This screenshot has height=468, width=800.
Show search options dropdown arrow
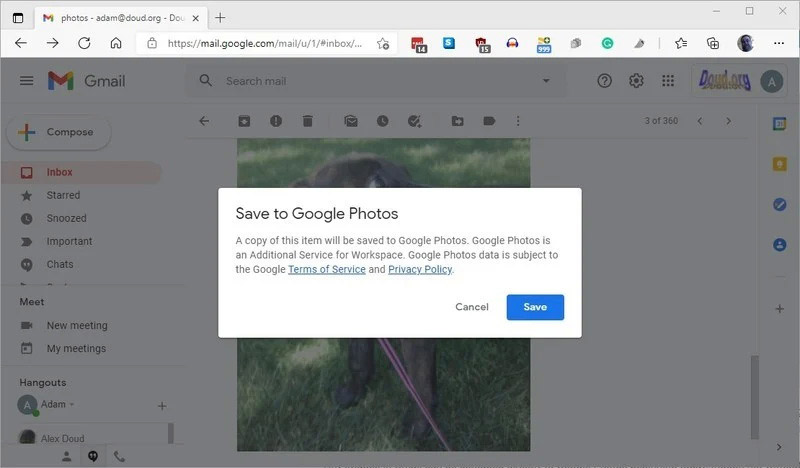(546, 81)
